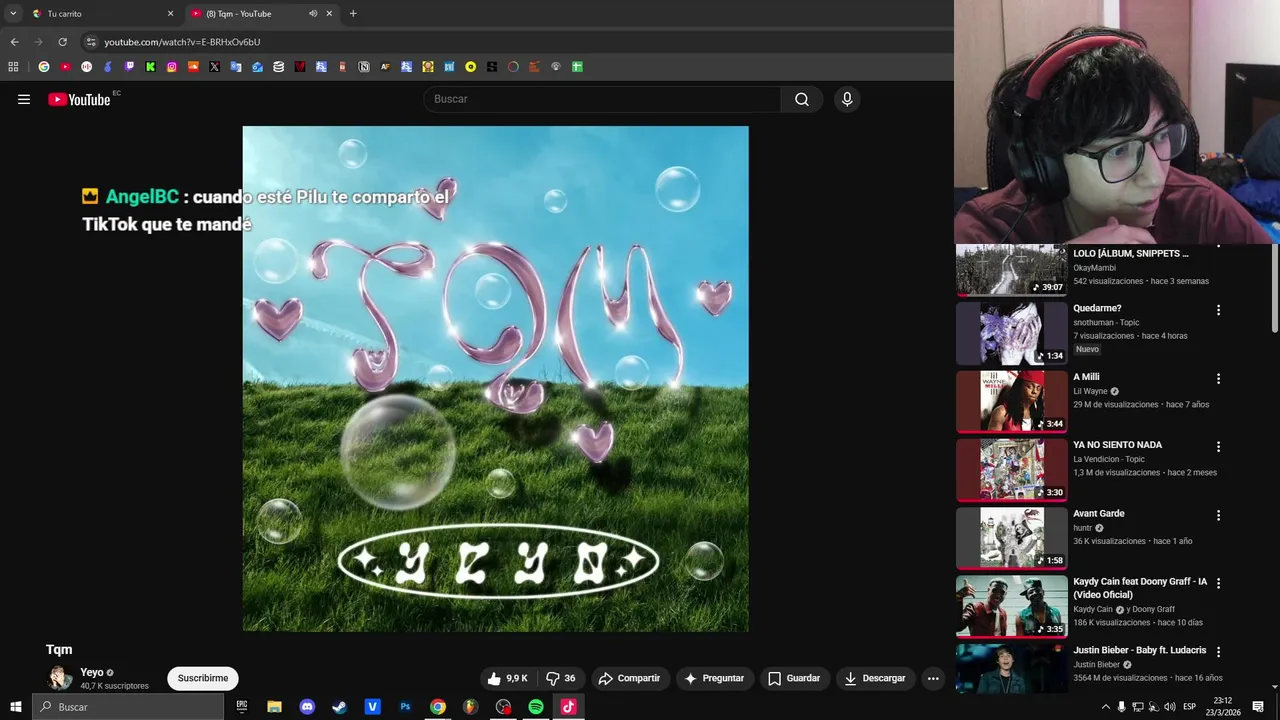Open the Avant Garde video title
Viewport: 1280px width, 720px height.
(x=1099, y=514)
